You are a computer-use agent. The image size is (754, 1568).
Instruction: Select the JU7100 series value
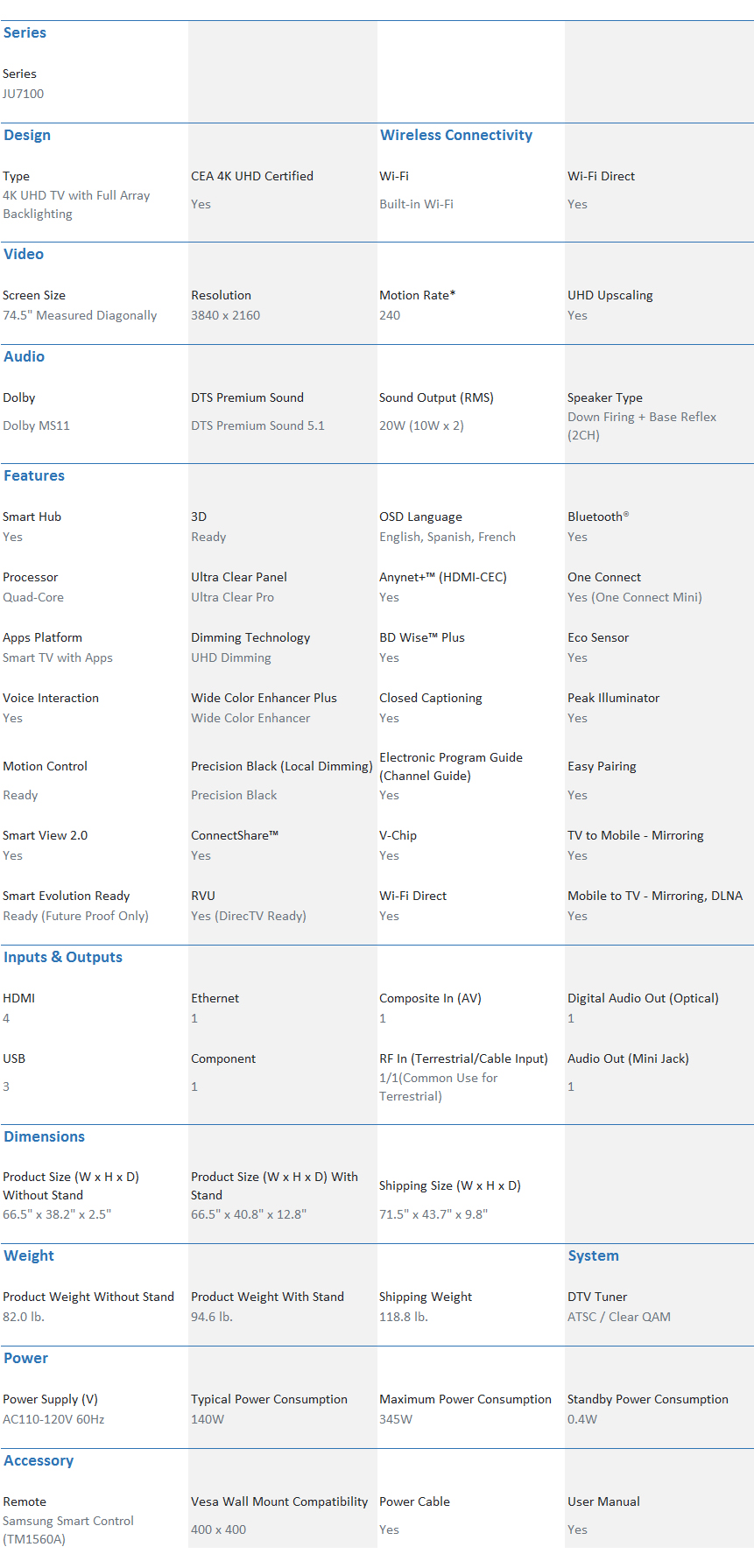pos(23,94)
